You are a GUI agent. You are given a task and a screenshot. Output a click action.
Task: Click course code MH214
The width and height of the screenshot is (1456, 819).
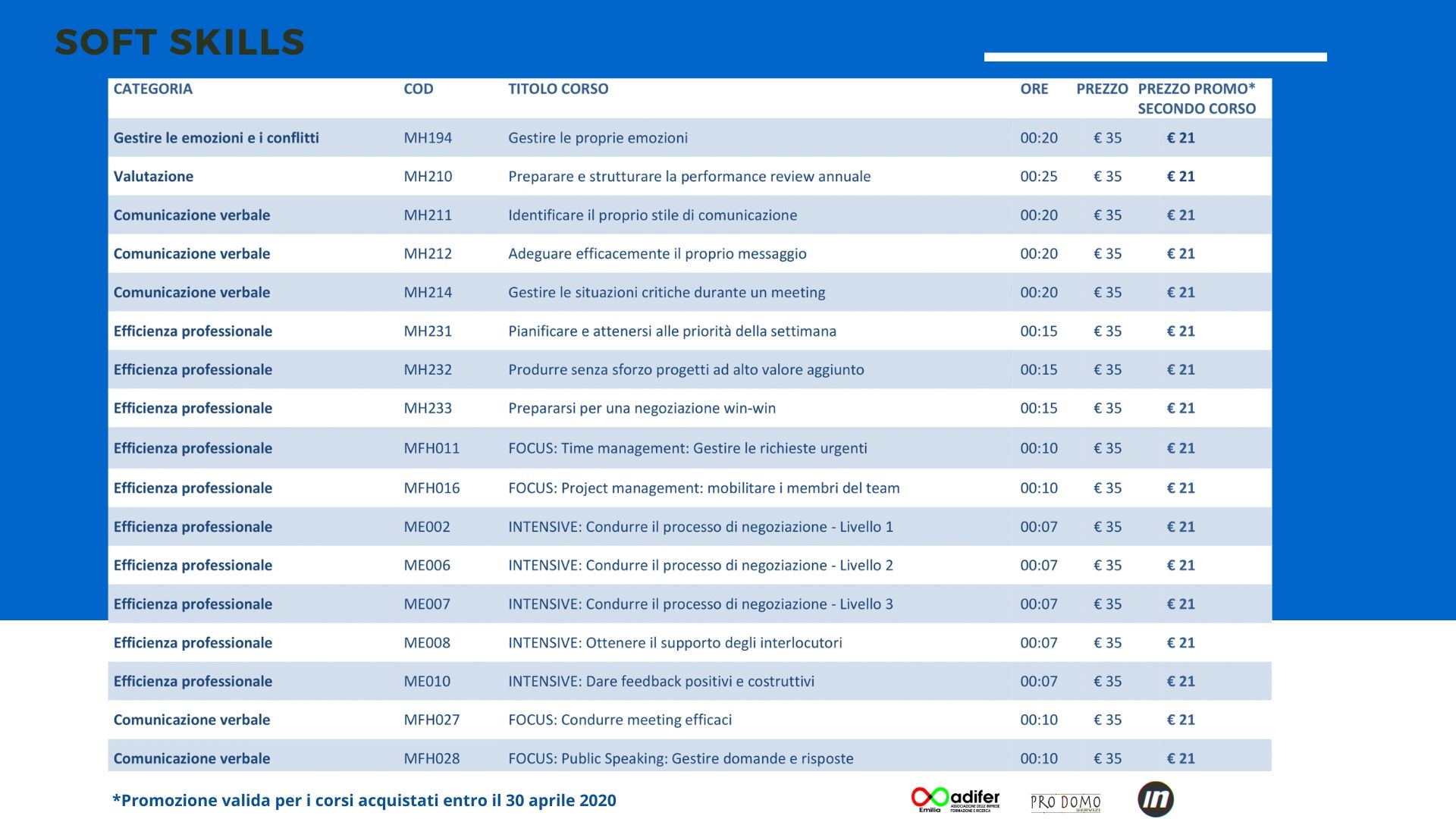coord(428,293)
